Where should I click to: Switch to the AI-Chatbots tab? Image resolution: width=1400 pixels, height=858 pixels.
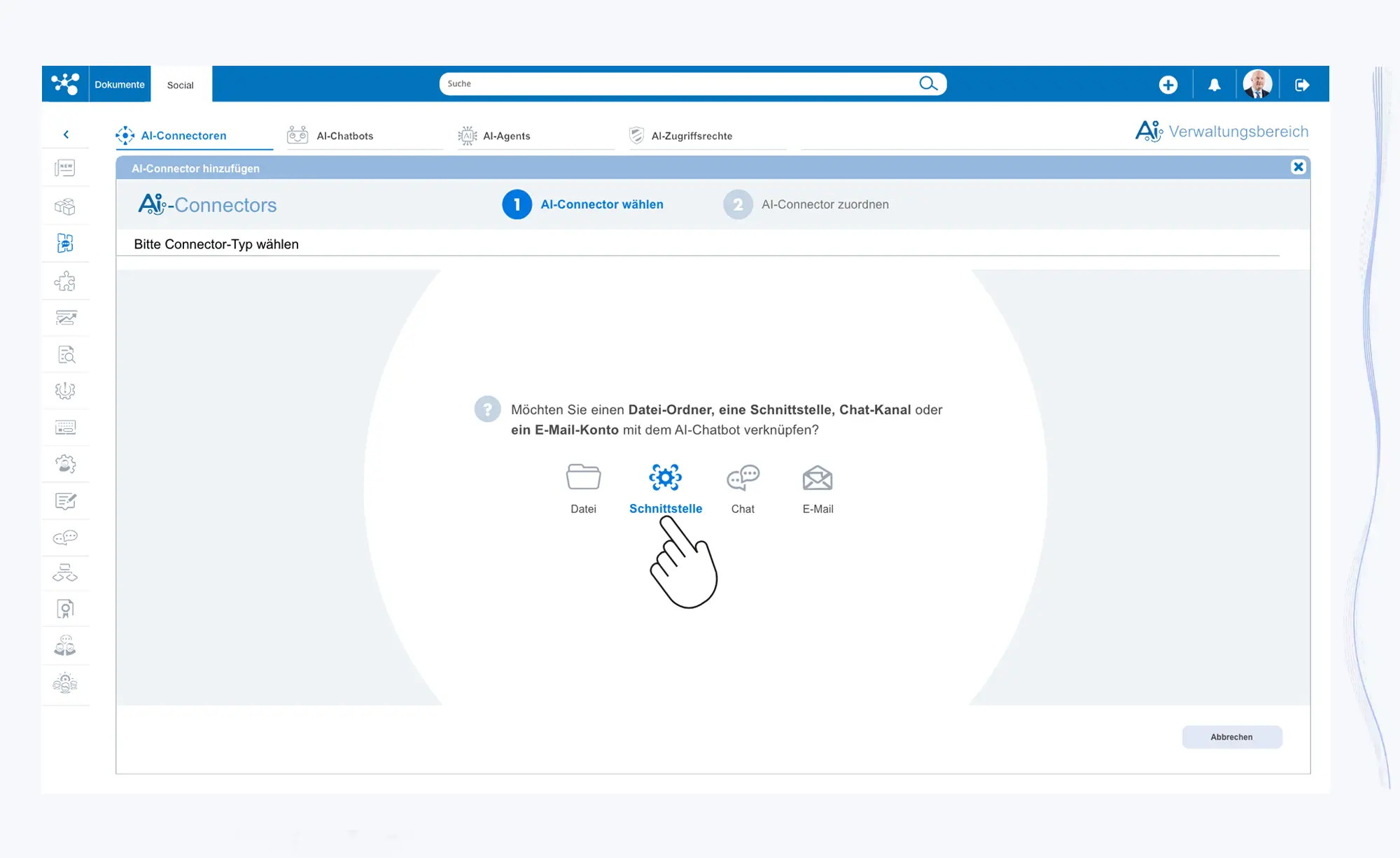(344, 136)
